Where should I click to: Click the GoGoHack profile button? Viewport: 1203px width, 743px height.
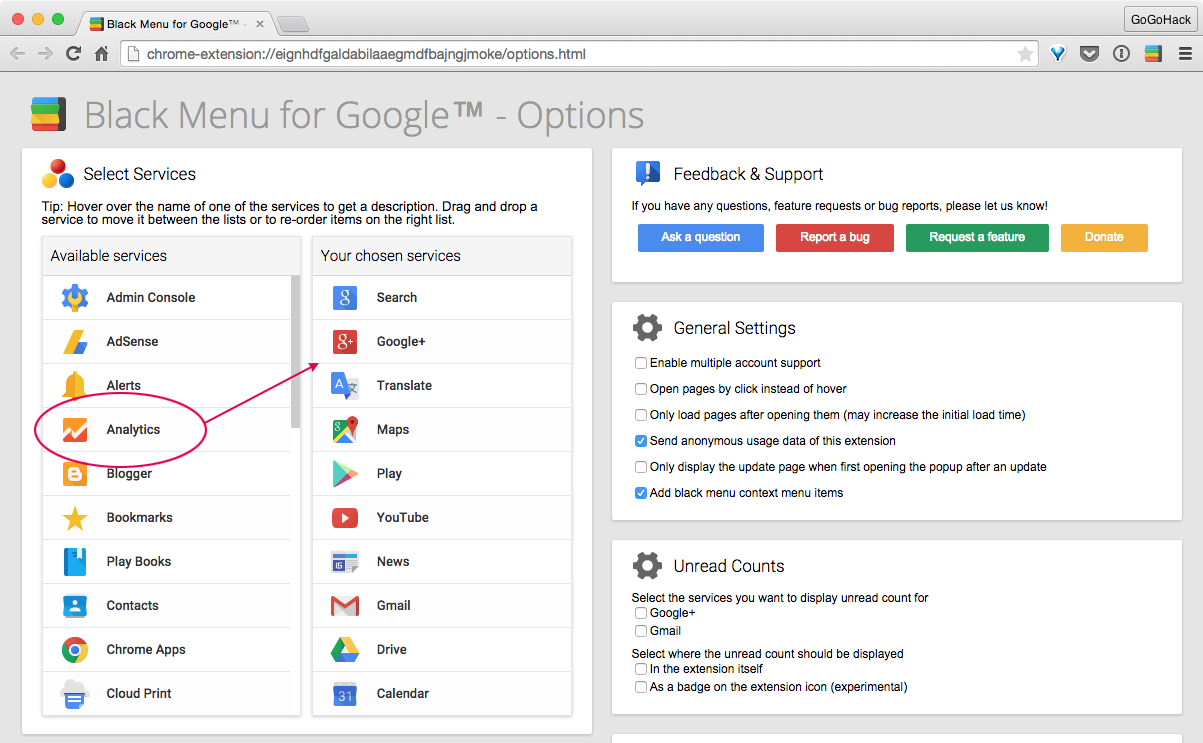coord(1160,19)
